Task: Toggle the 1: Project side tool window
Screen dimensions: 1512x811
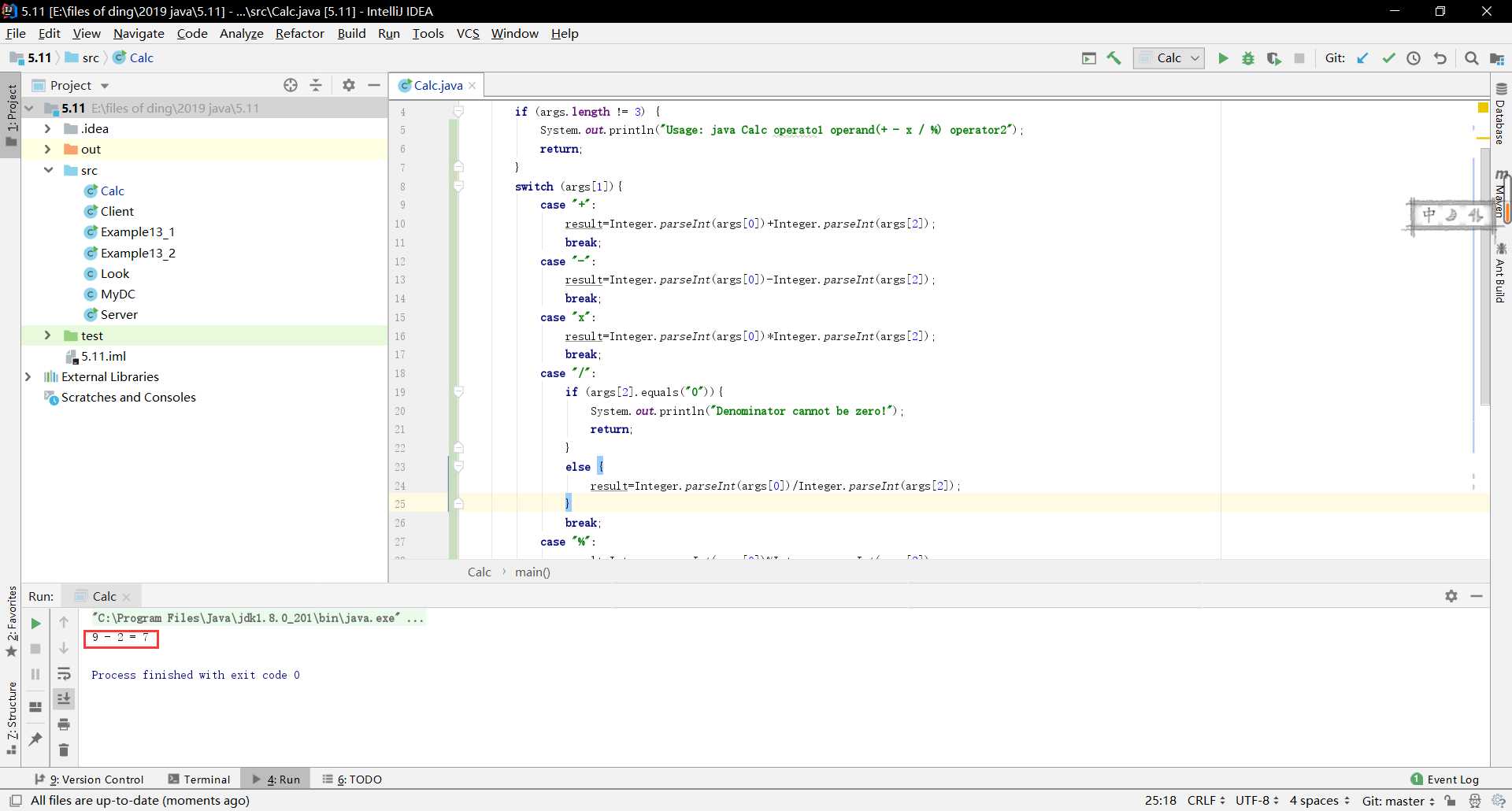Action: click(11, 115)
